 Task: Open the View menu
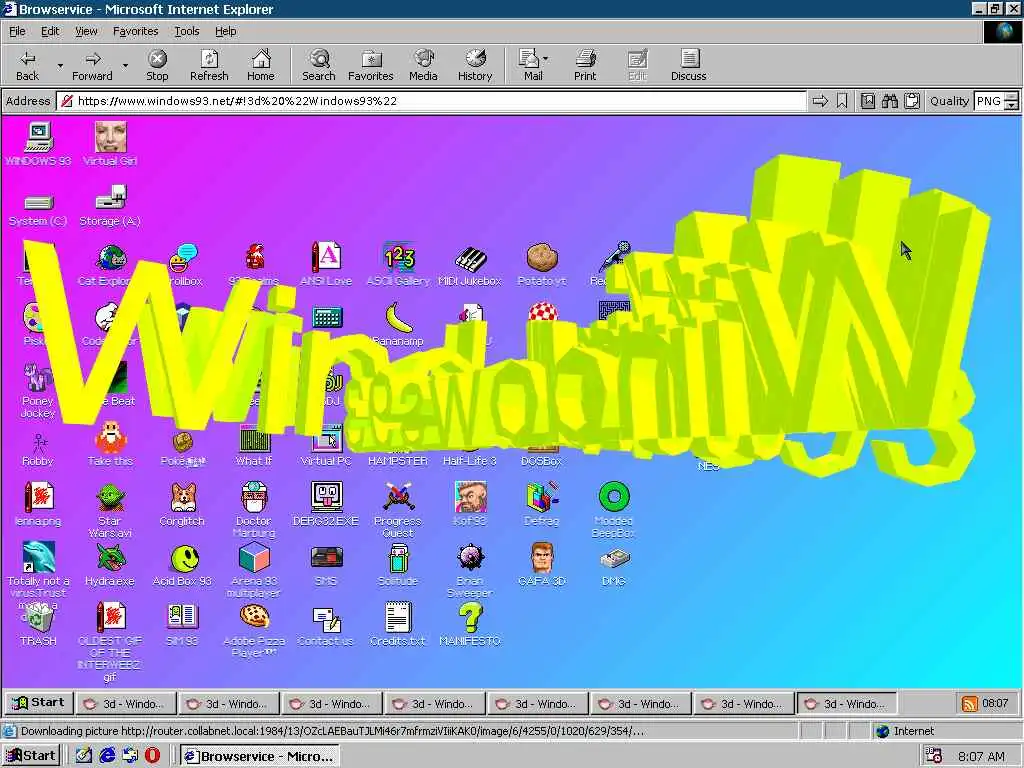pos(86,31)
